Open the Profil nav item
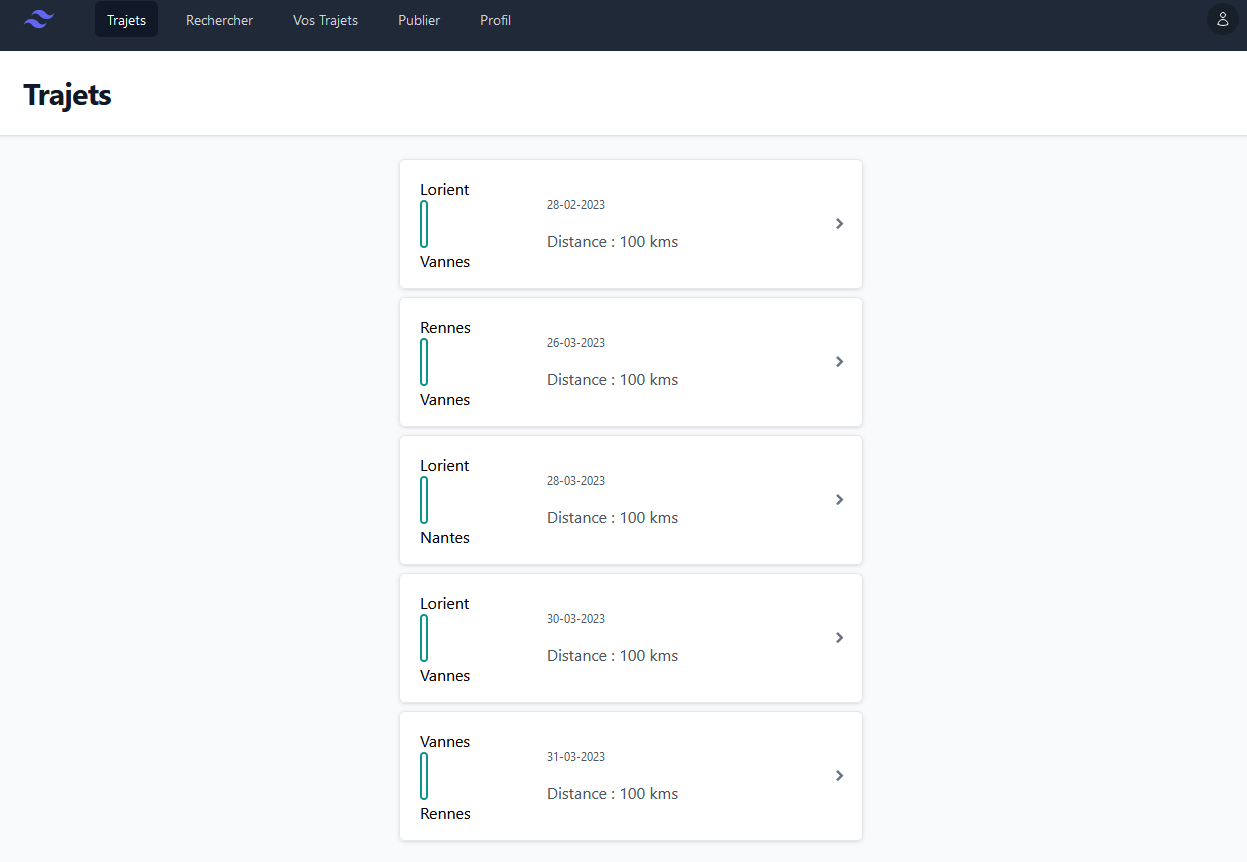 495,20
